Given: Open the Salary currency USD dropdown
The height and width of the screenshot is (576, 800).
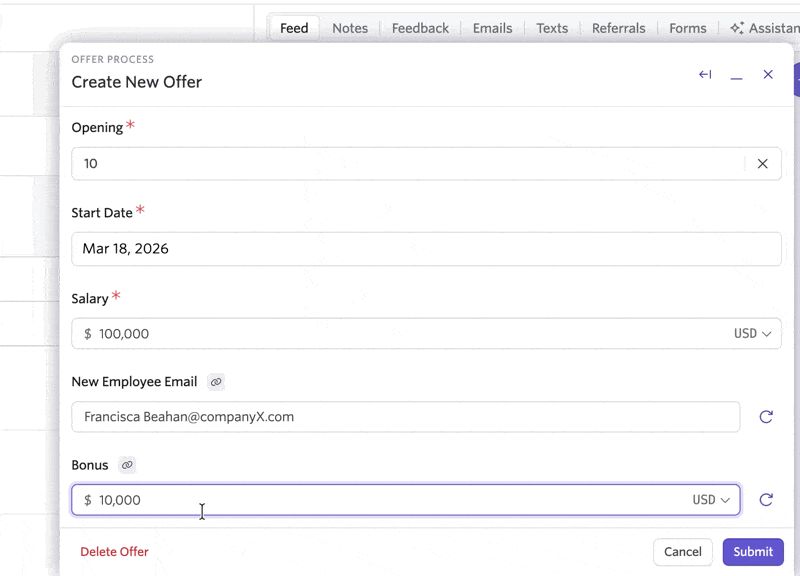Looking at the screenshot, I should (x=752, y=334).
